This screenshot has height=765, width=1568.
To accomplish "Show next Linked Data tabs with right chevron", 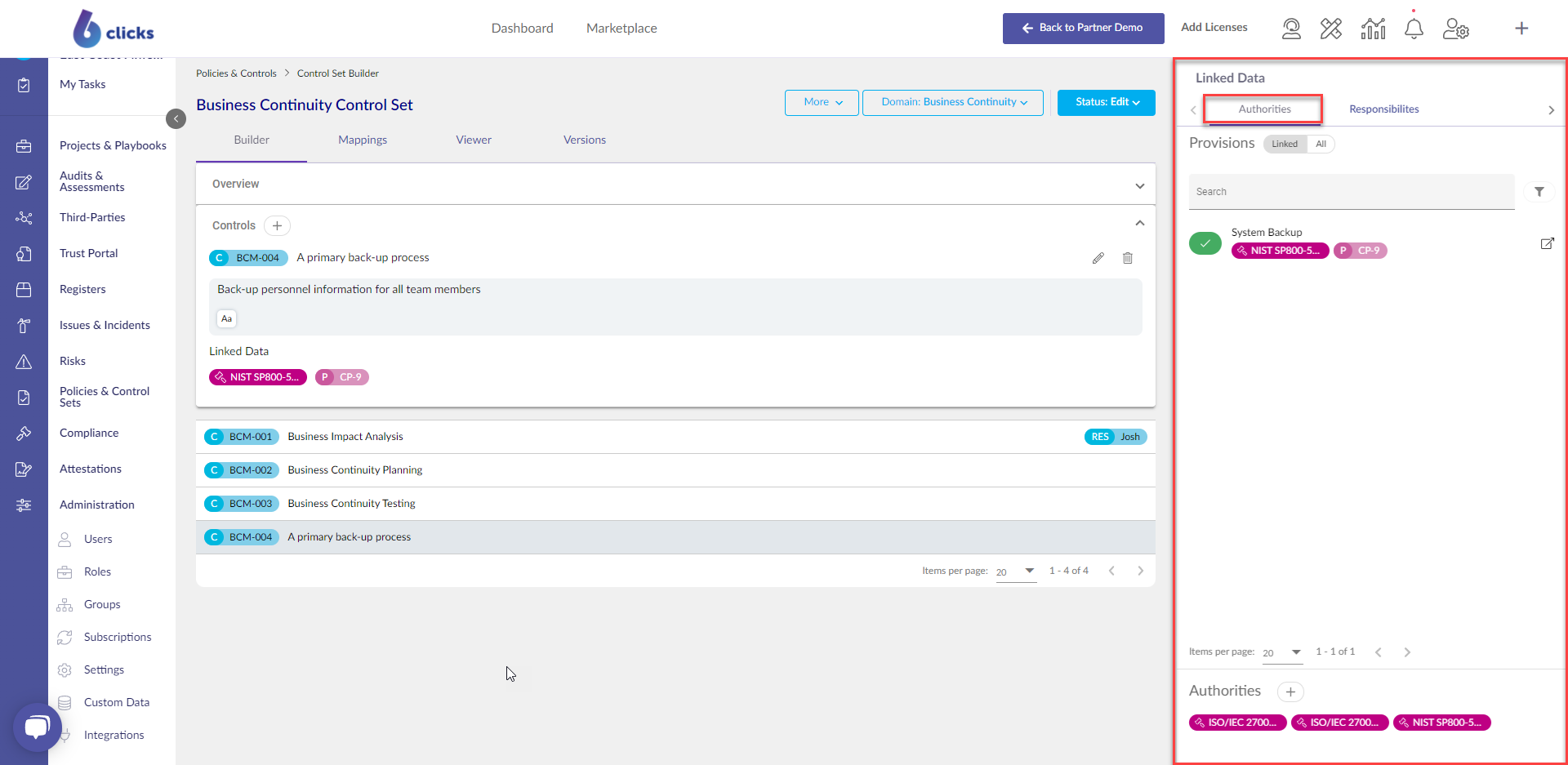I will click(x=1551, y=110).
